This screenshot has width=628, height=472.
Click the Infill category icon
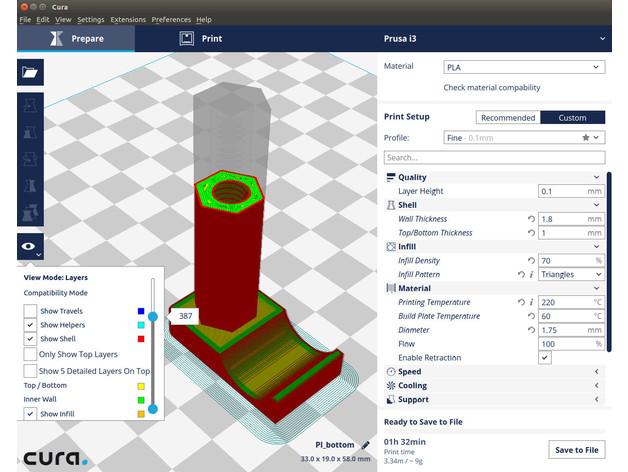pos(390,247)
